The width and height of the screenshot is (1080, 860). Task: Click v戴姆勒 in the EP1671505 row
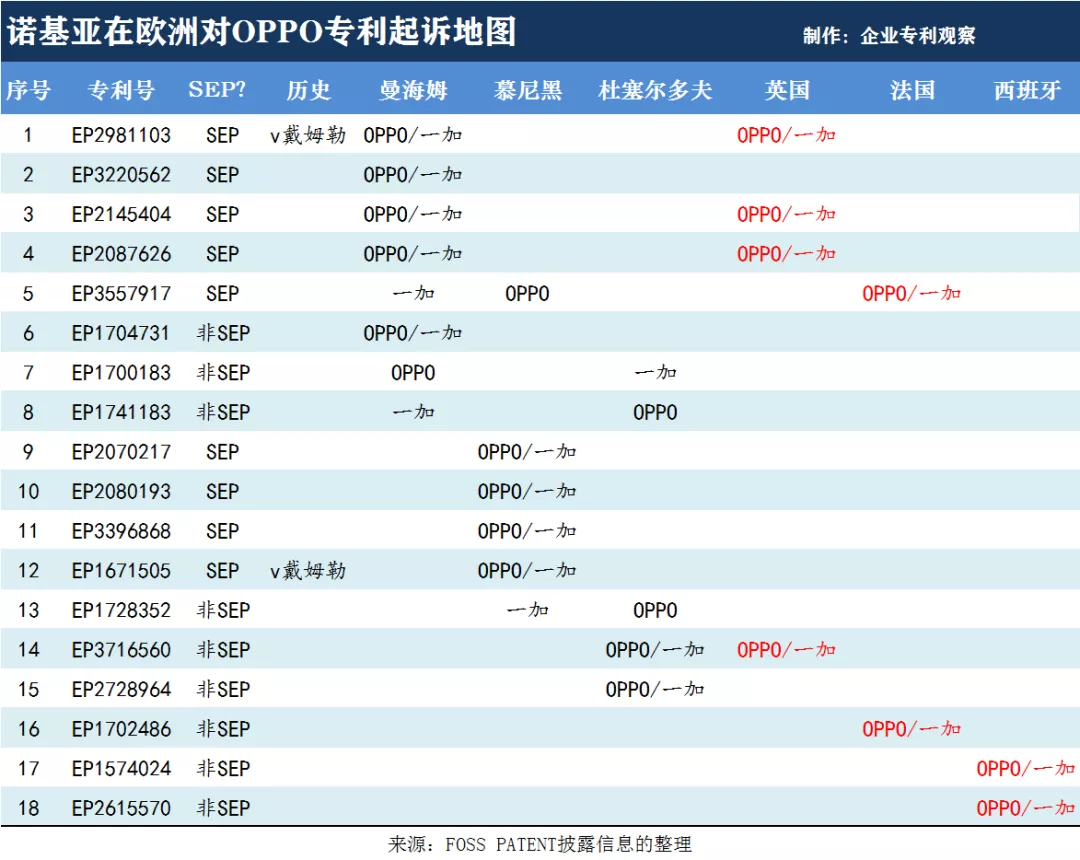tap(308, 571)
